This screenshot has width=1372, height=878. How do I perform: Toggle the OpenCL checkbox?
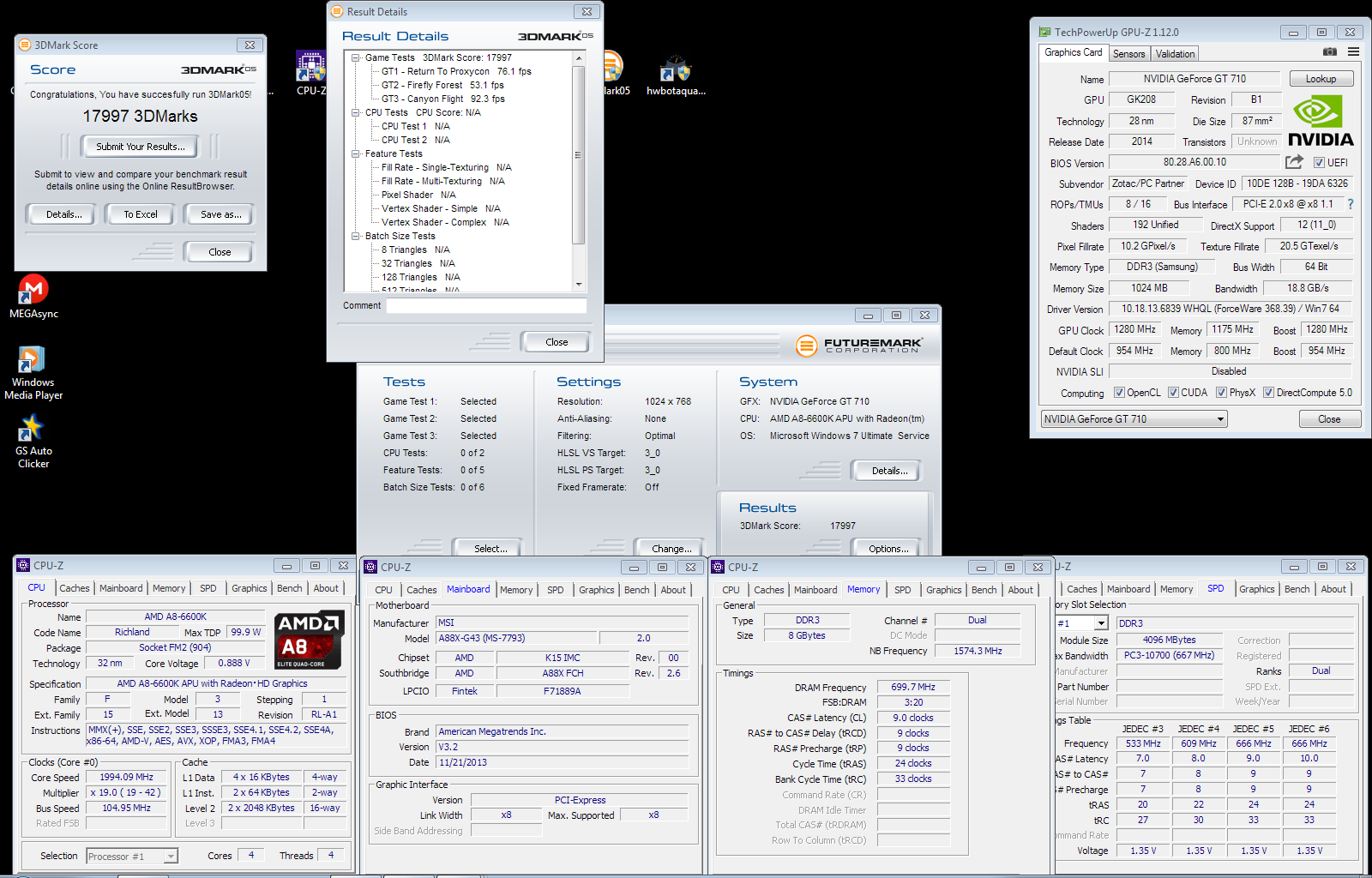click(x=1119, y=393)
